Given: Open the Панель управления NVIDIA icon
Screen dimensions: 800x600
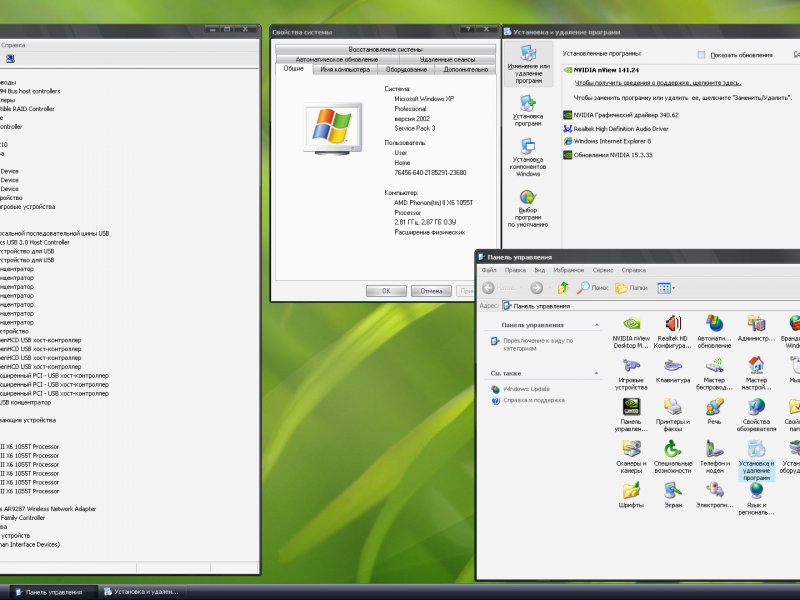Looking at the screenshot, I should coord(631,415).
